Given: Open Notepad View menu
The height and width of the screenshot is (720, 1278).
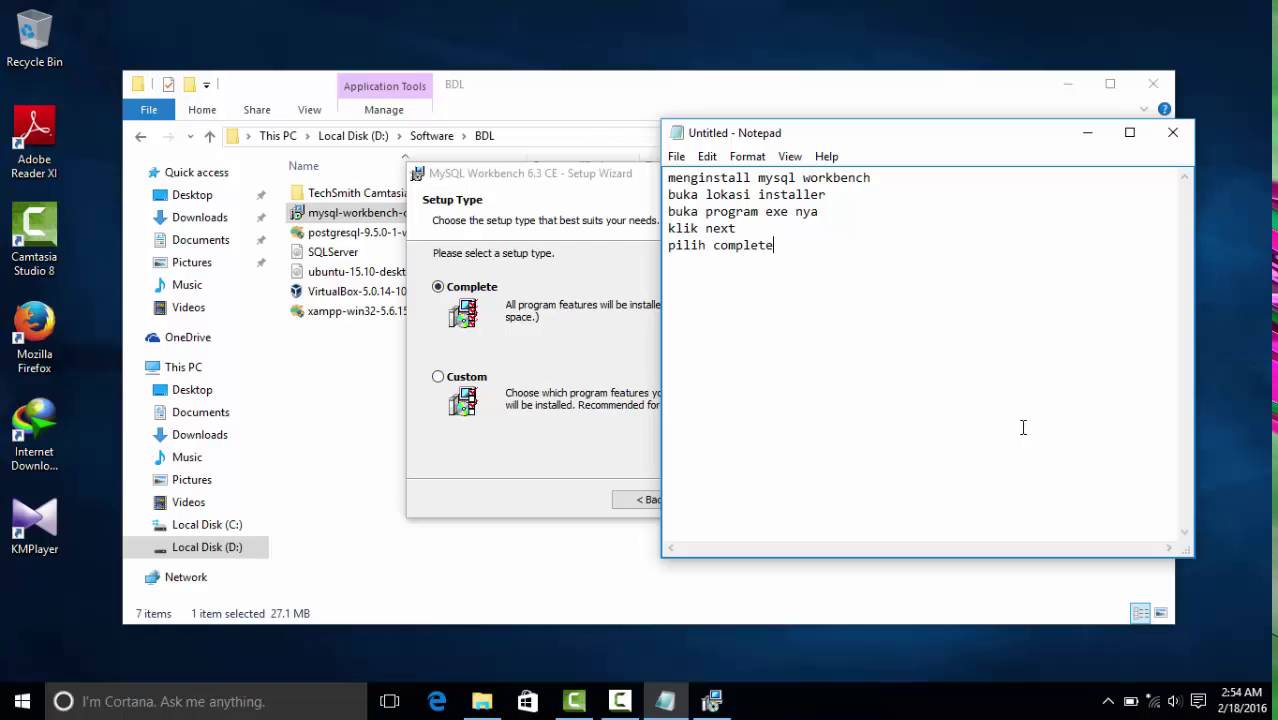Looking at the screenshot, I should [790, 157].
